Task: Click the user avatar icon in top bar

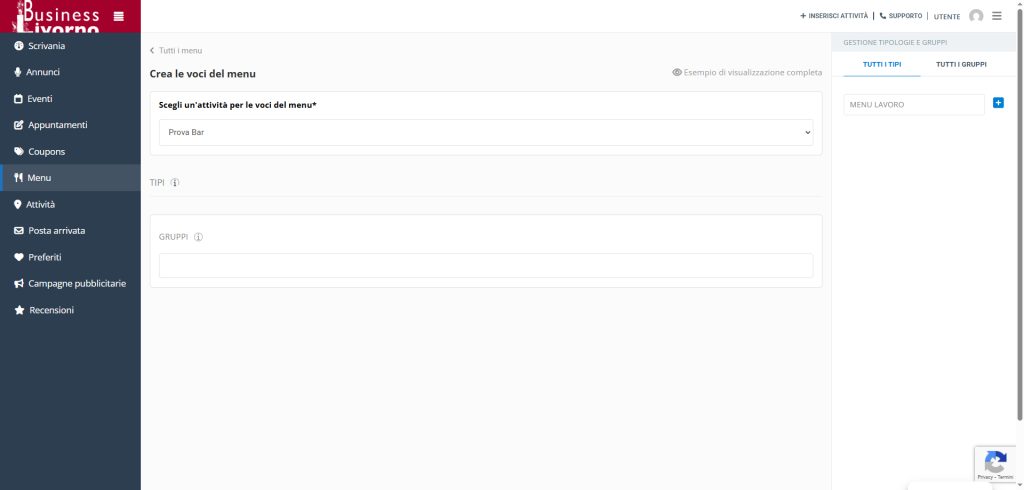Action: click(976, 16)
